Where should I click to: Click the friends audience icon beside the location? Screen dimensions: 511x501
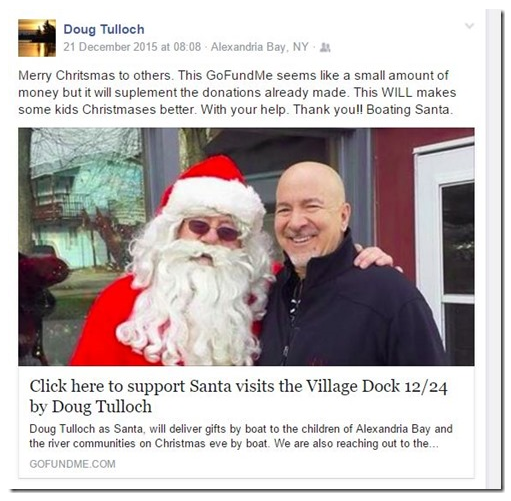[325, 48]
